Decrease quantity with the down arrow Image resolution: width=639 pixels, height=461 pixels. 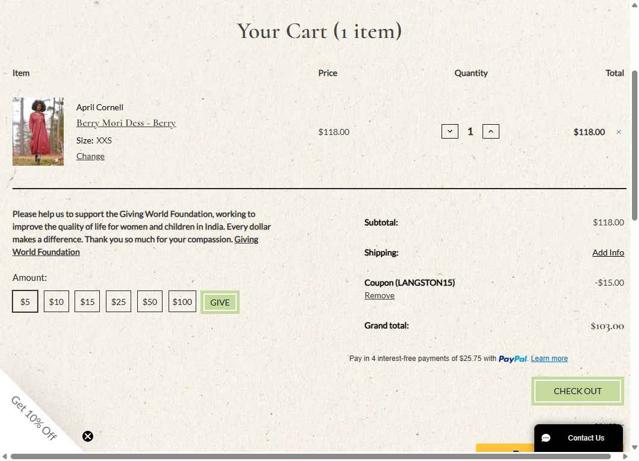(x=450, y=132)
